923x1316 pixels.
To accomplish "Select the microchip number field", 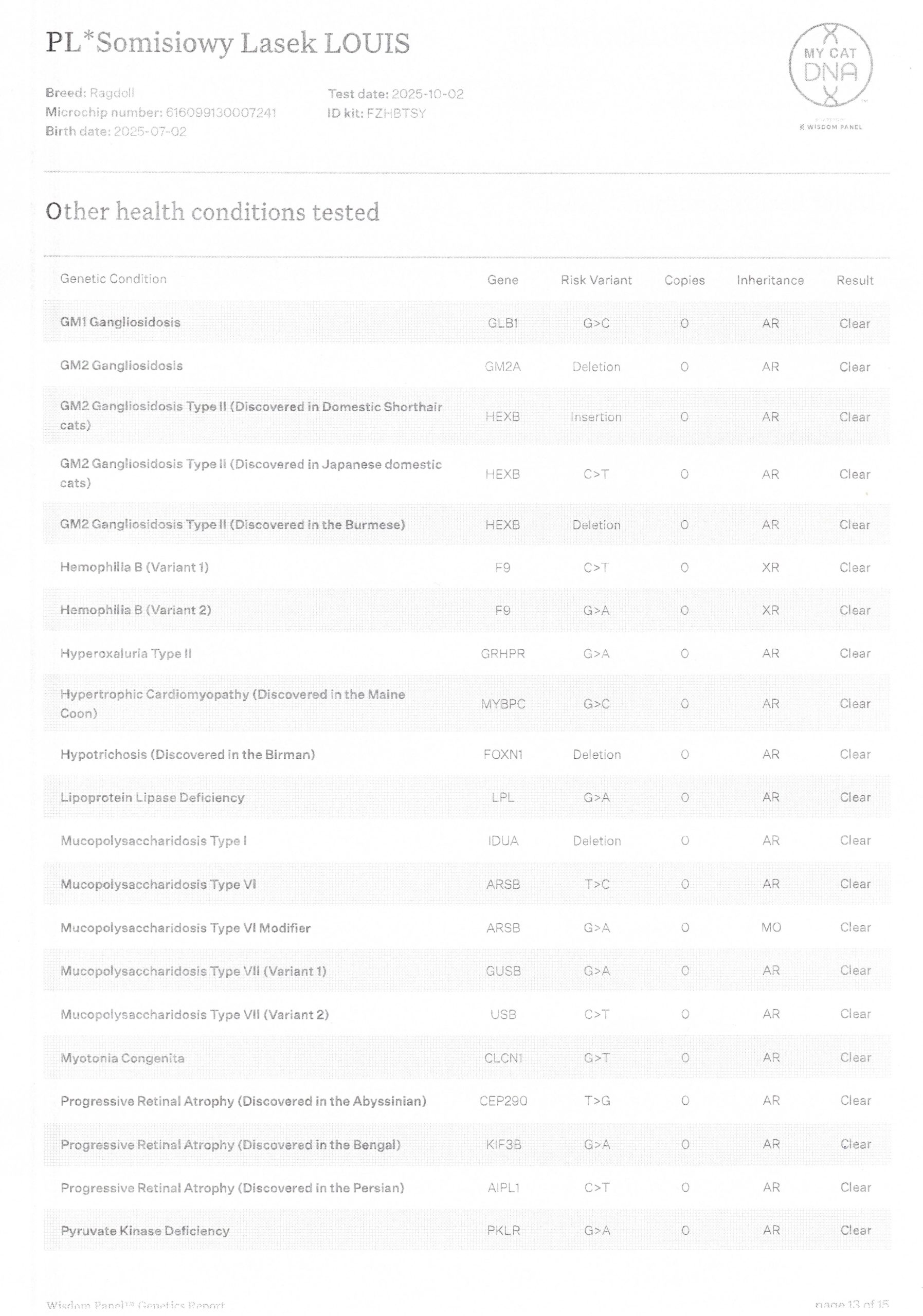I will [161, 113].
